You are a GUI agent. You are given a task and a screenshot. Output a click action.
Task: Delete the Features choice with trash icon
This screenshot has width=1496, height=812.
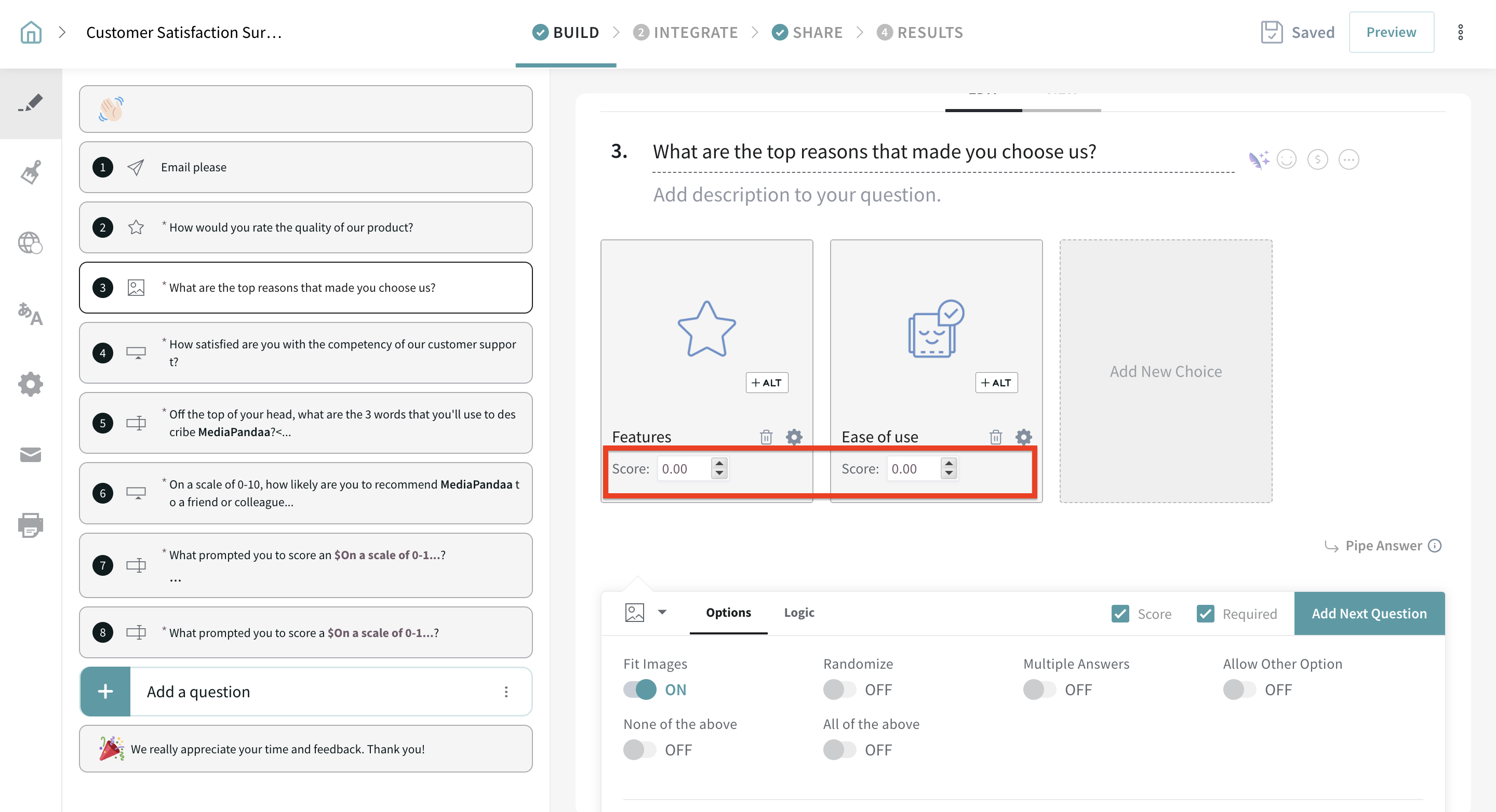point(766,437)
